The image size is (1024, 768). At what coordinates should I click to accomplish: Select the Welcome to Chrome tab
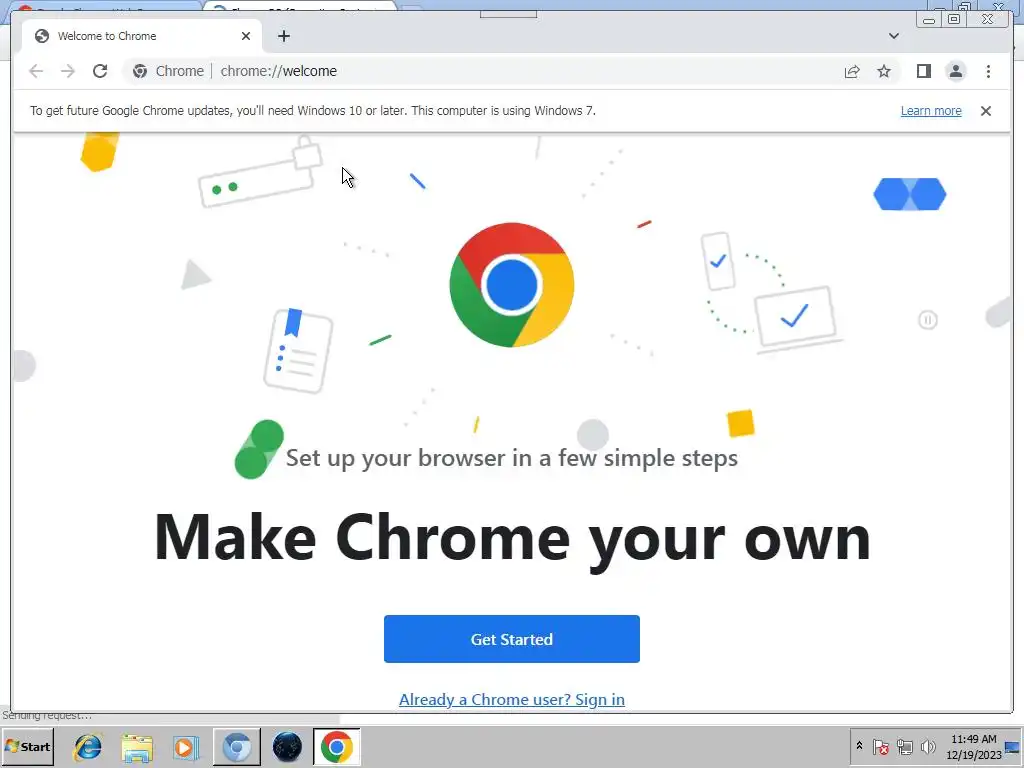[x=142, y=36]
